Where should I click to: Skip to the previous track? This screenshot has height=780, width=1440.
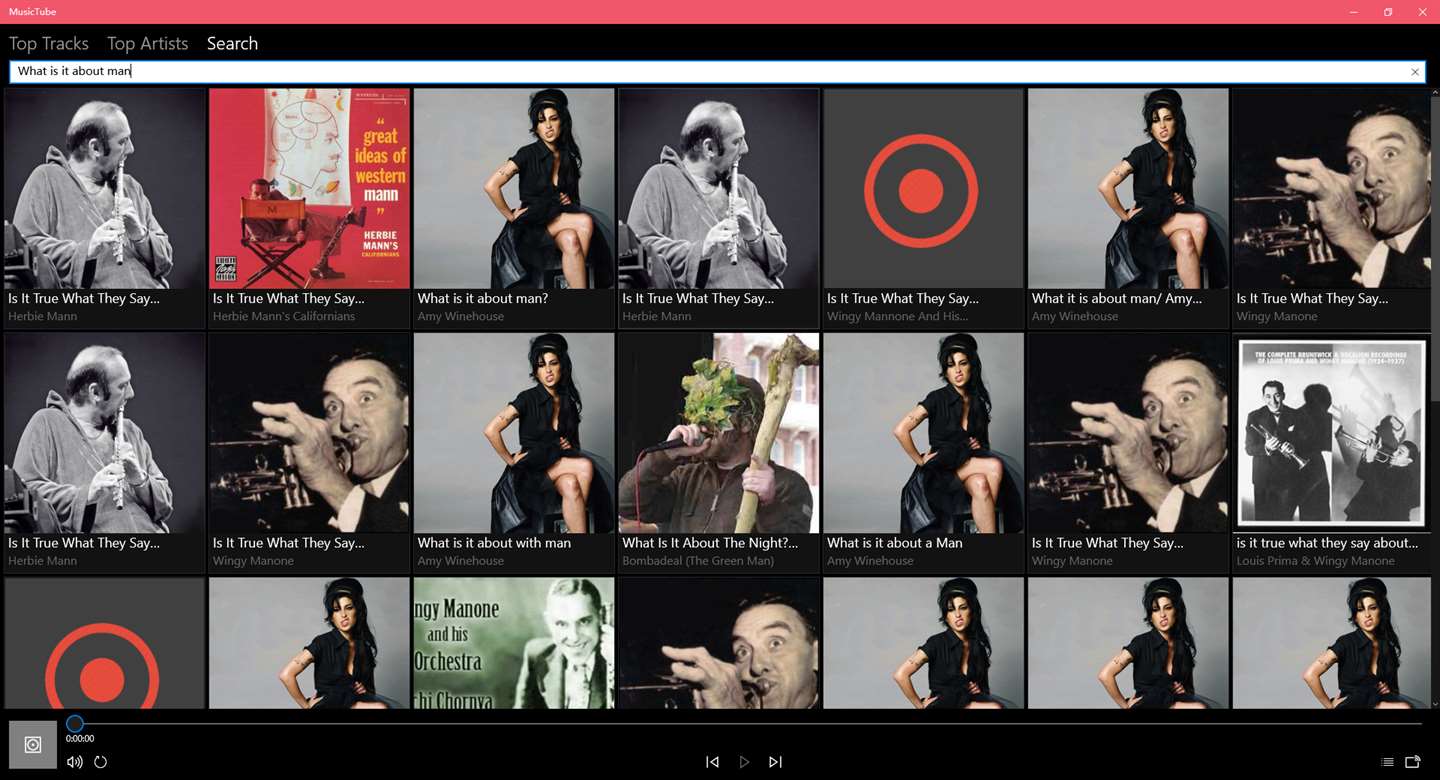[x=712, y=762]
